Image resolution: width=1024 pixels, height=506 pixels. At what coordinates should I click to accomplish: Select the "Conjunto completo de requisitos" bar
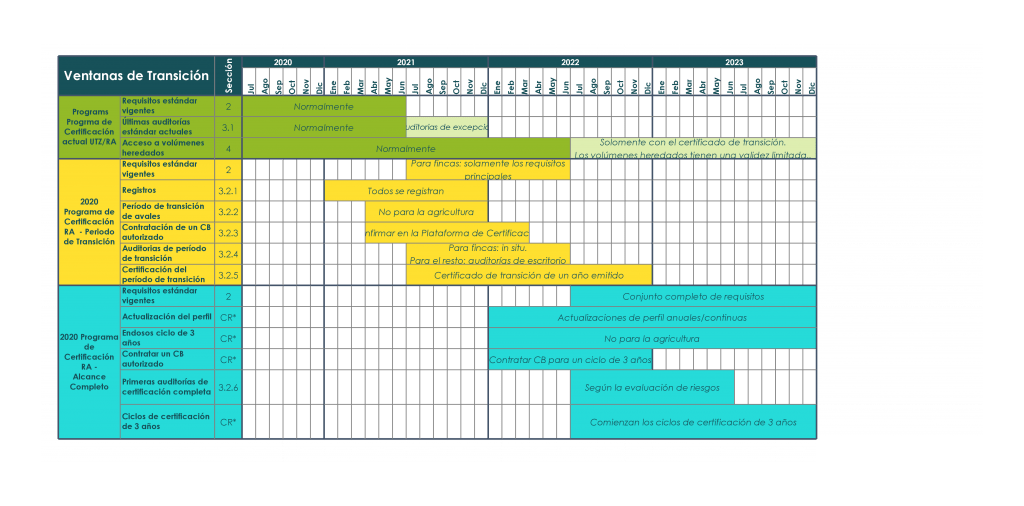point(692,296)
